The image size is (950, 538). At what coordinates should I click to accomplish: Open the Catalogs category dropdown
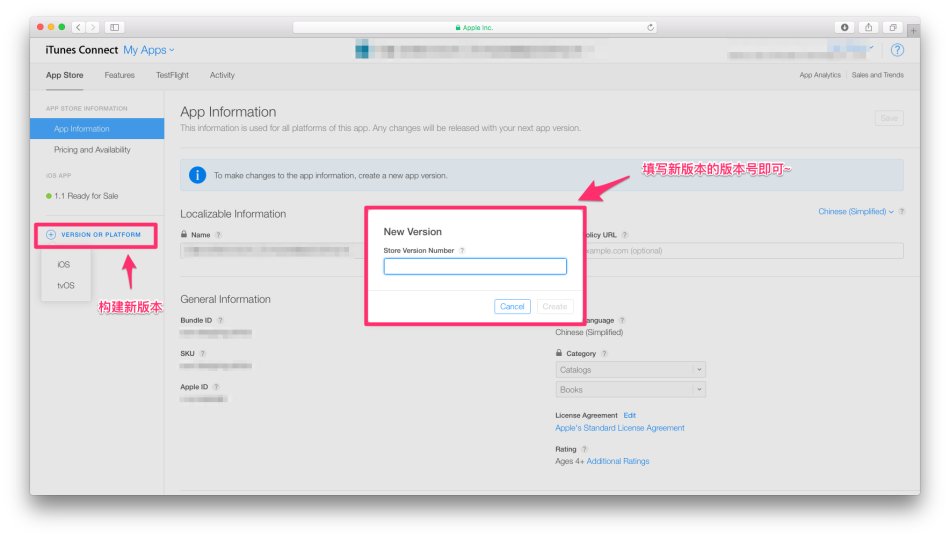(630, 370)
